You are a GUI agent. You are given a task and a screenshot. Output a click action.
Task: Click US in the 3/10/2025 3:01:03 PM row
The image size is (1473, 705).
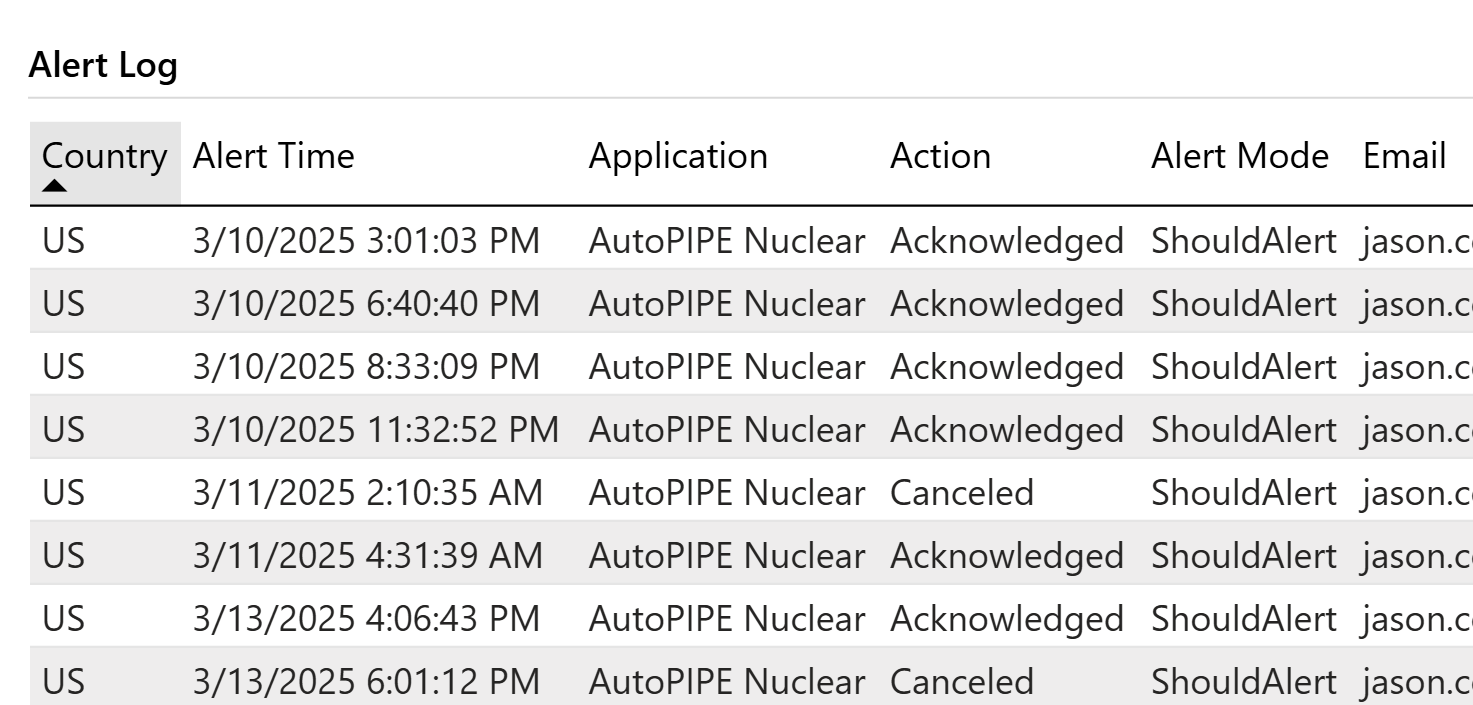[63, 240]
